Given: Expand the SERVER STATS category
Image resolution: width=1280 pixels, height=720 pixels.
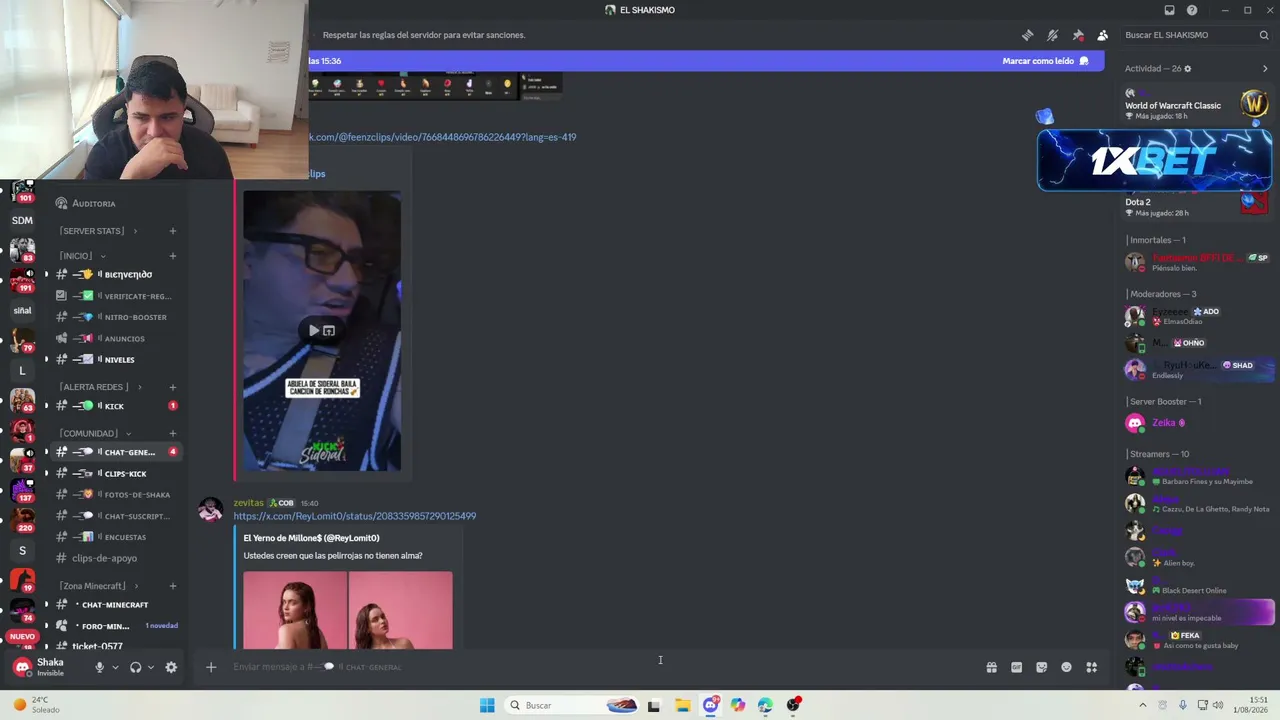Looking at the screenshot, I should click(x=98, y=231).
